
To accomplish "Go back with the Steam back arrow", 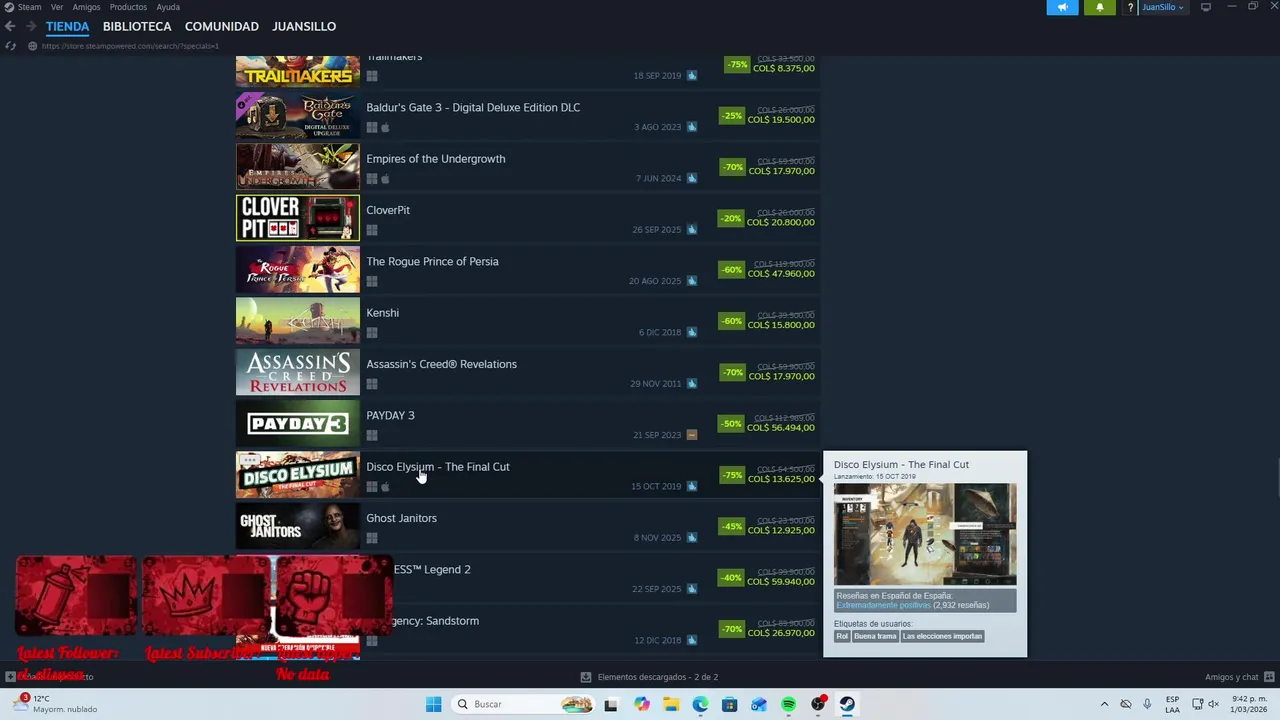I will pyautogui.click(x=10, y=26).
